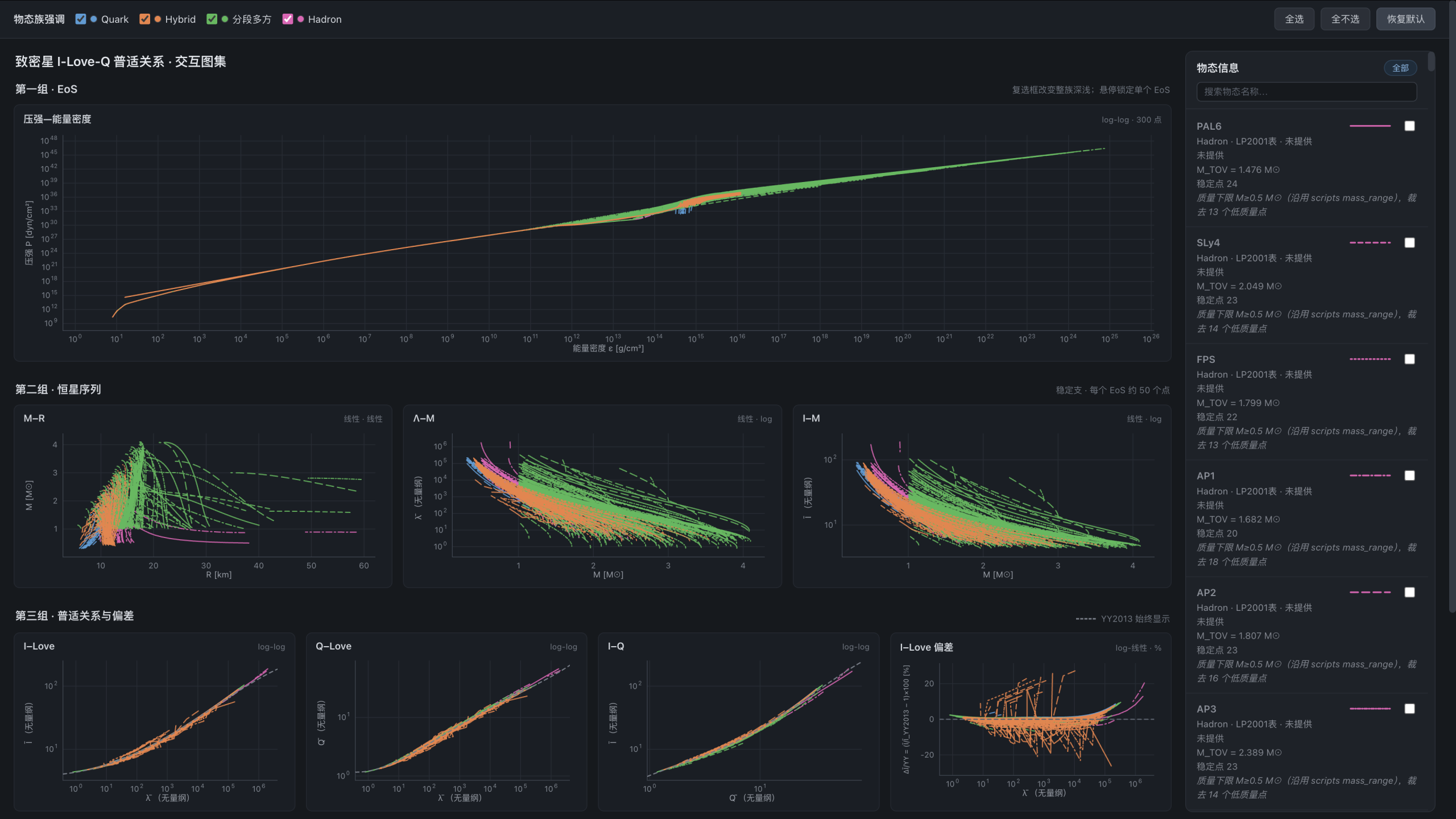1456x819 pixels.
Task: Click the M–R chart panel
Action: click(203, 497)
